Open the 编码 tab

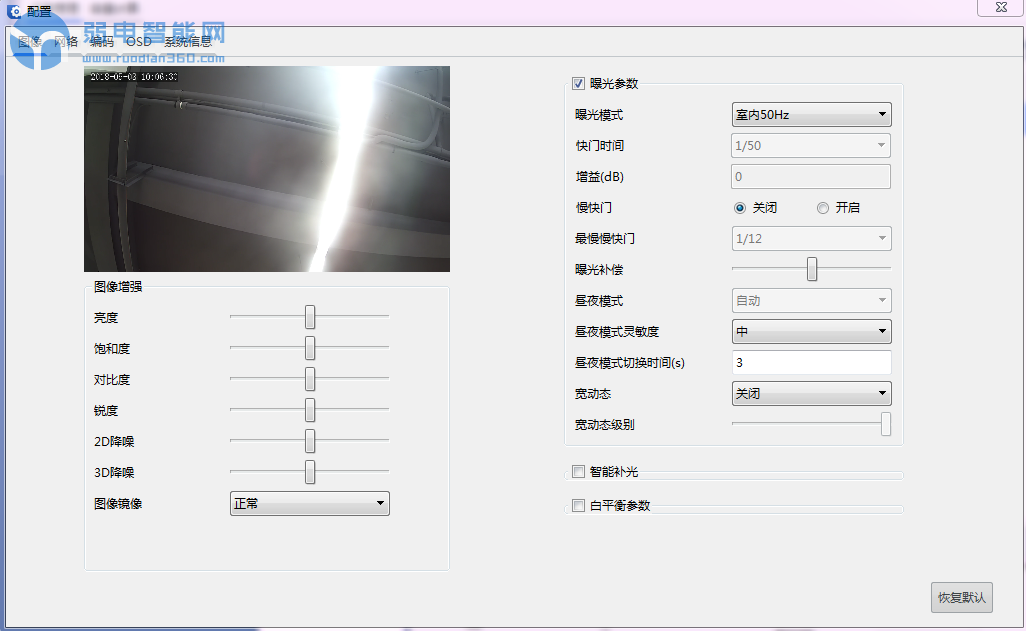[101, 41]
